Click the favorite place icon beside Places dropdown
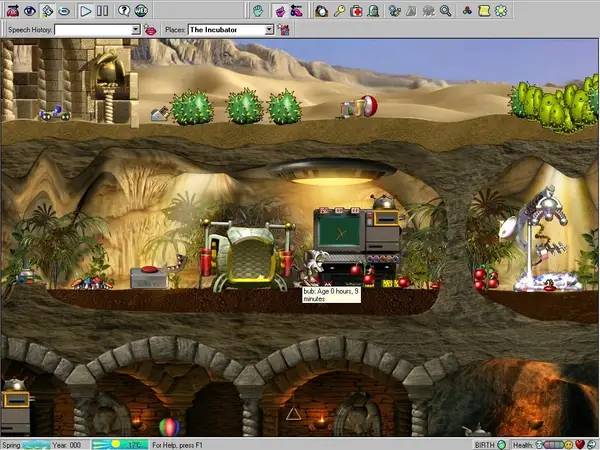600x450 pixels. click(284, 30)
